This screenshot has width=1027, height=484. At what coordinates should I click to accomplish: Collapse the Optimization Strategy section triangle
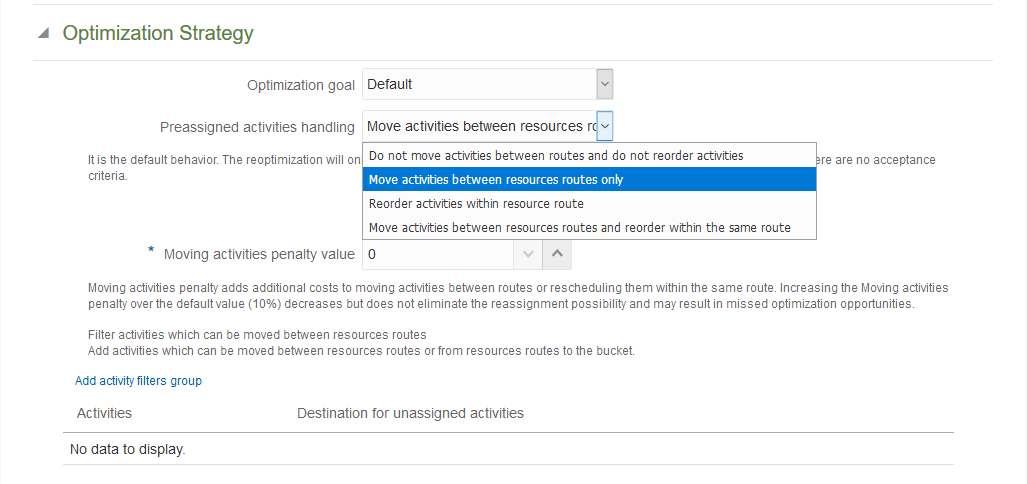point(42,33)
